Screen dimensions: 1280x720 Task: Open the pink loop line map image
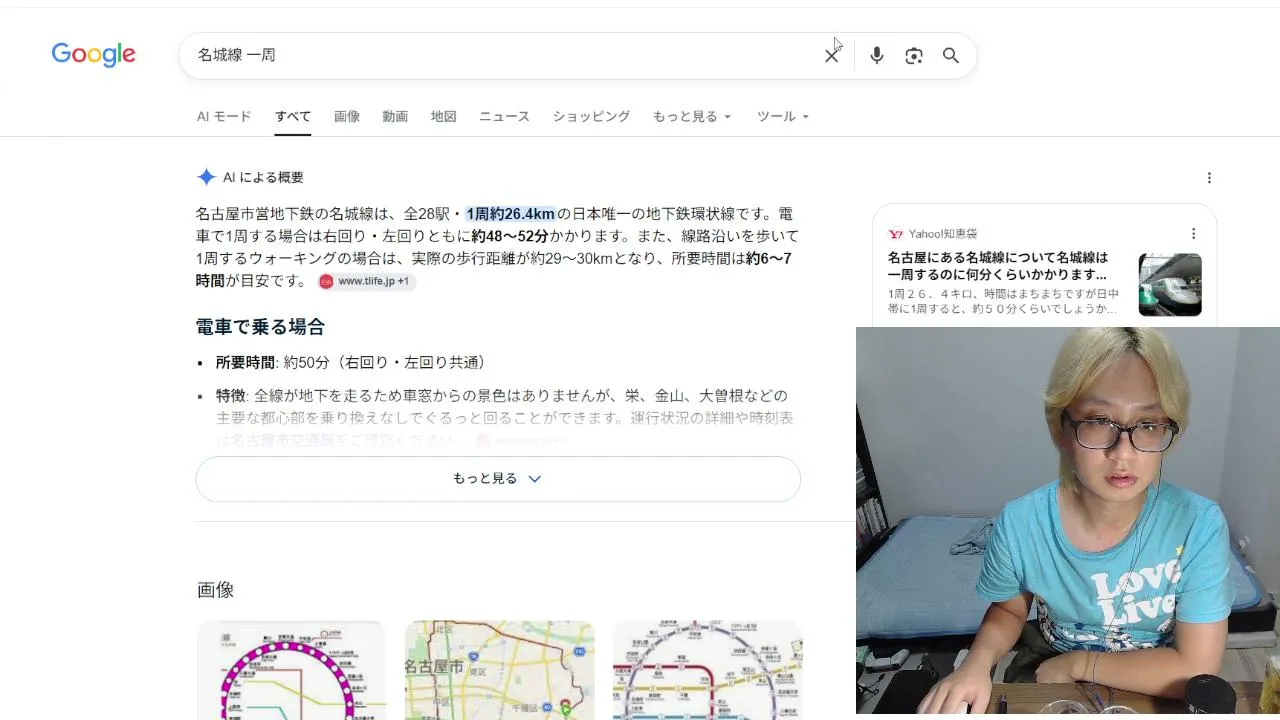tap(291, 670)
